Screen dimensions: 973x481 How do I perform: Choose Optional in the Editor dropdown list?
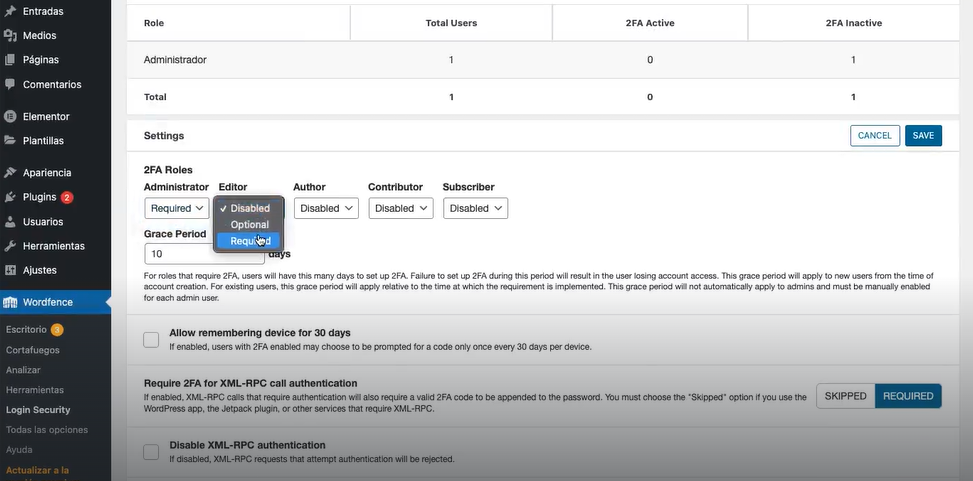pyautogui.click(x=249, y=225)
